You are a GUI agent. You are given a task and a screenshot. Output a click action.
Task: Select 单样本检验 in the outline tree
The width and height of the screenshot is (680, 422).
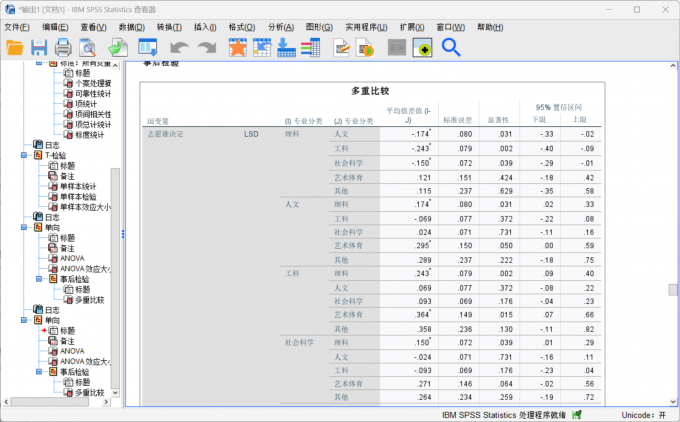click(x=79, y=197)
